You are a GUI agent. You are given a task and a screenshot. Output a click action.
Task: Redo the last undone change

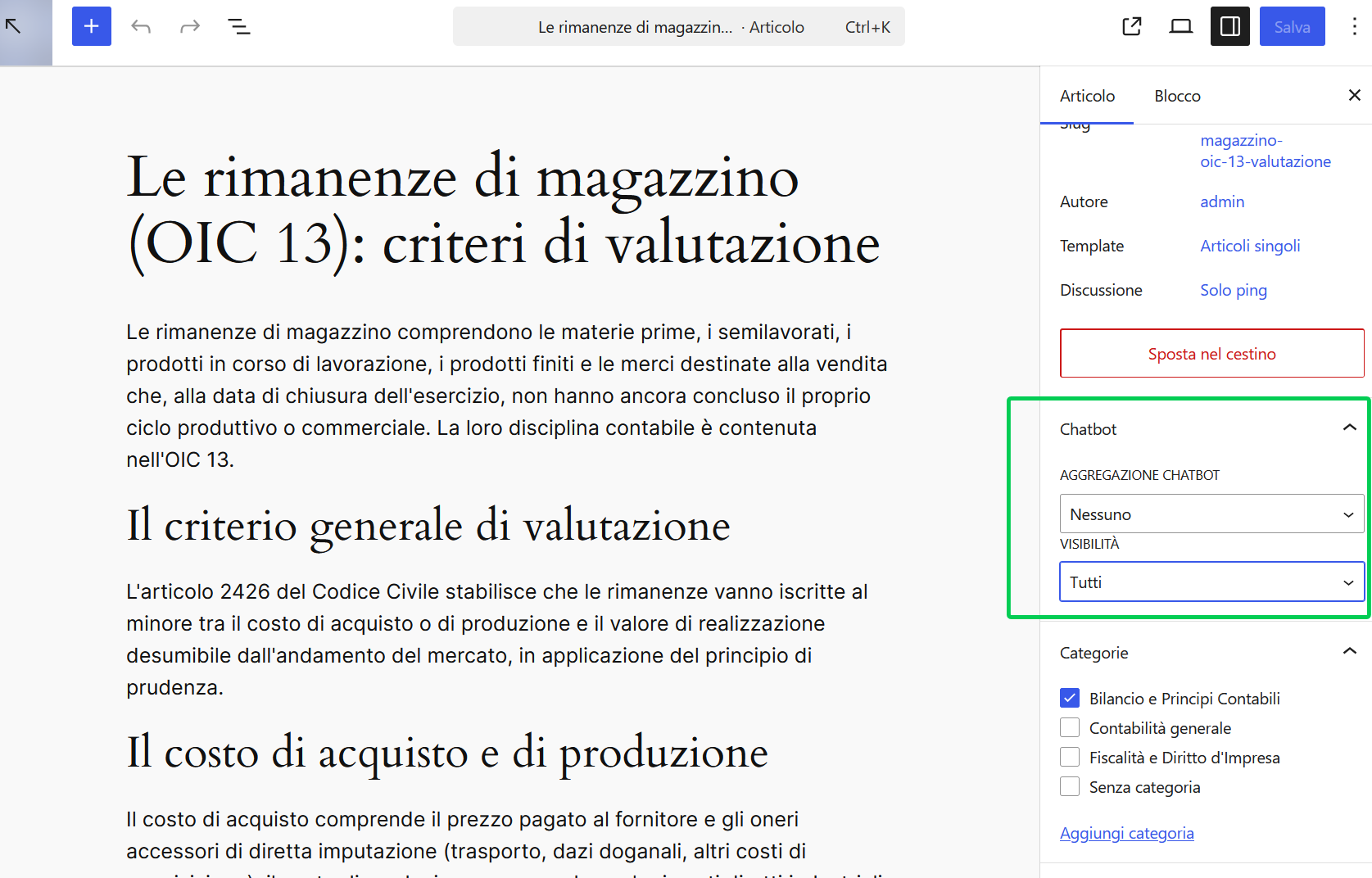(x=190, y=26)
